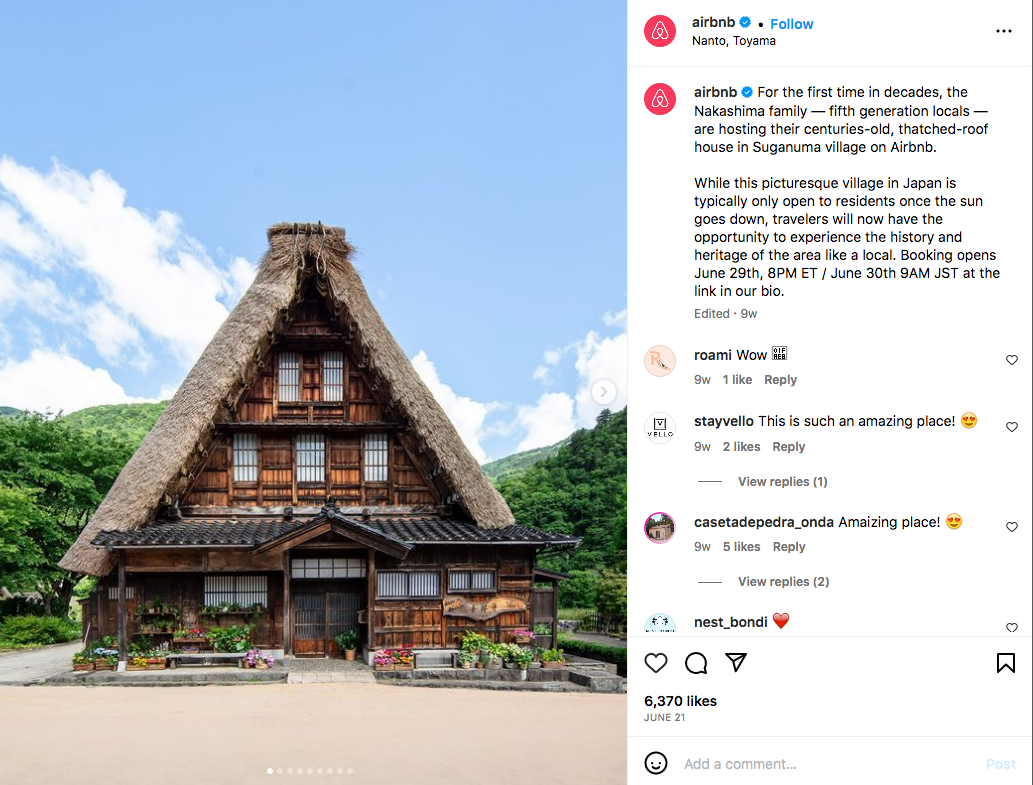
Task: Open Nanto, Toyama location link
Action: click(x=733, y=41)
